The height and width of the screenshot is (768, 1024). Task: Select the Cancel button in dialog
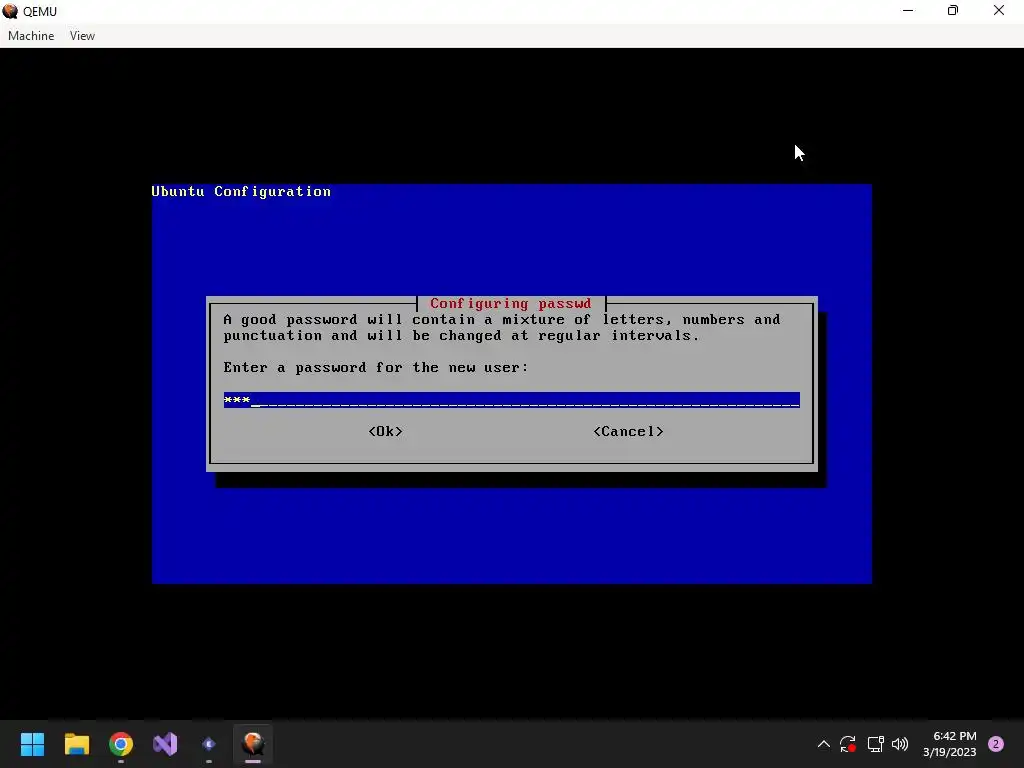[x=628, y=432]
